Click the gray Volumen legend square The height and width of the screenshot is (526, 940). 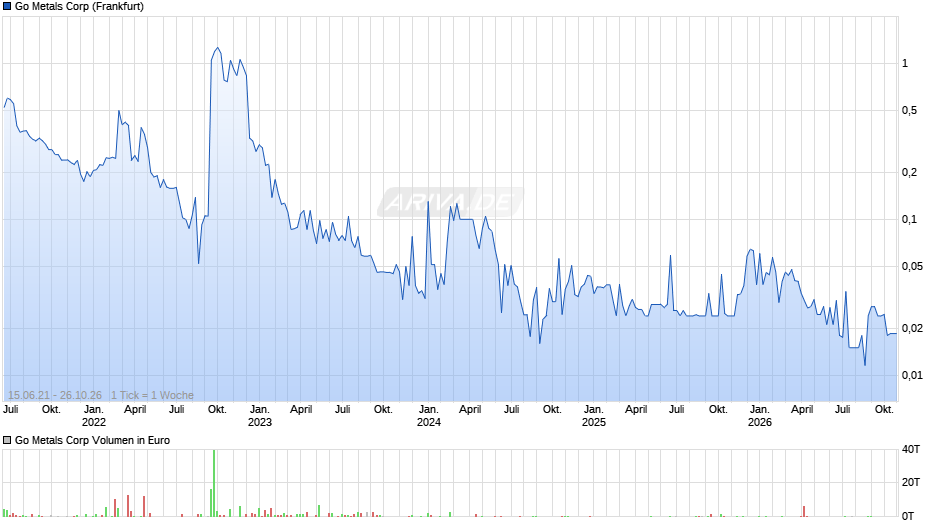point(7,440)
